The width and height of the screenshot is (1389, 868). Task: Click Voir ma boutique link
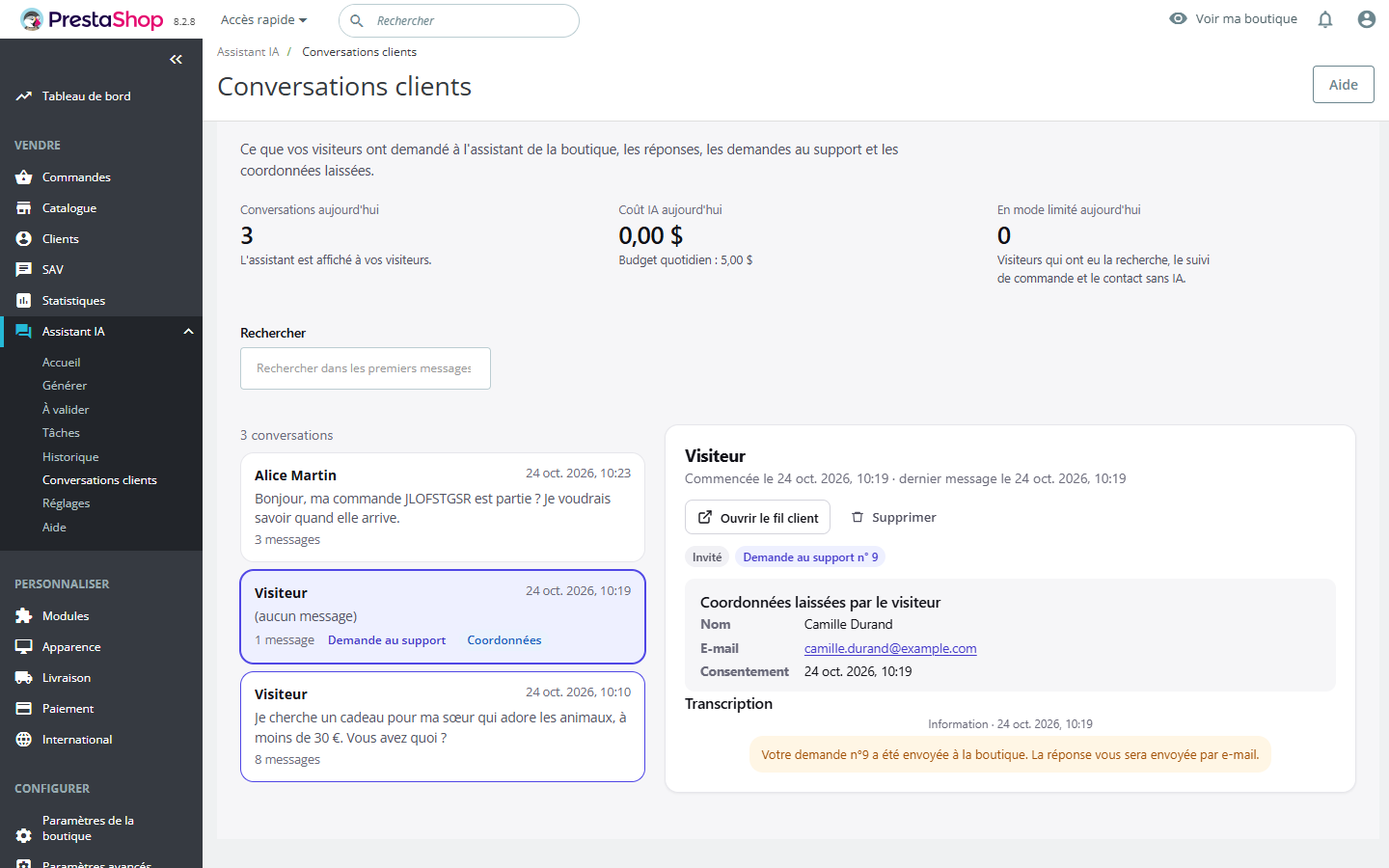[1246, 18]
